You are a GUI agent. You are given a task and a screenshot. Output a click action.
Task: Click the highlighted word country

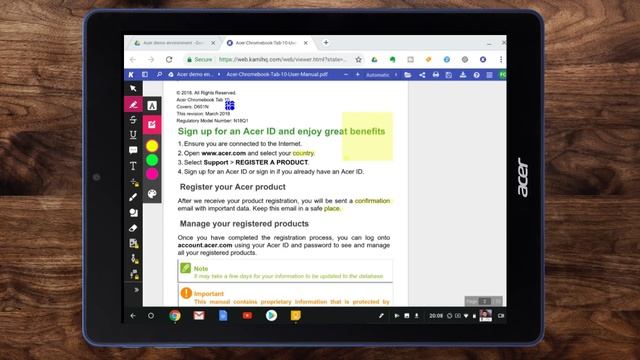[x=303, y=153]
